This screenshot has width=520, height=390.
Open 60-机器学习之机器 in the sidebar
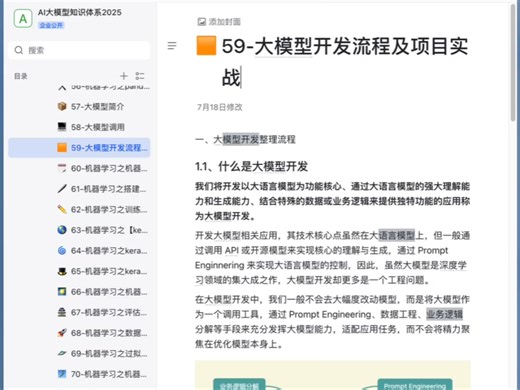109,168
